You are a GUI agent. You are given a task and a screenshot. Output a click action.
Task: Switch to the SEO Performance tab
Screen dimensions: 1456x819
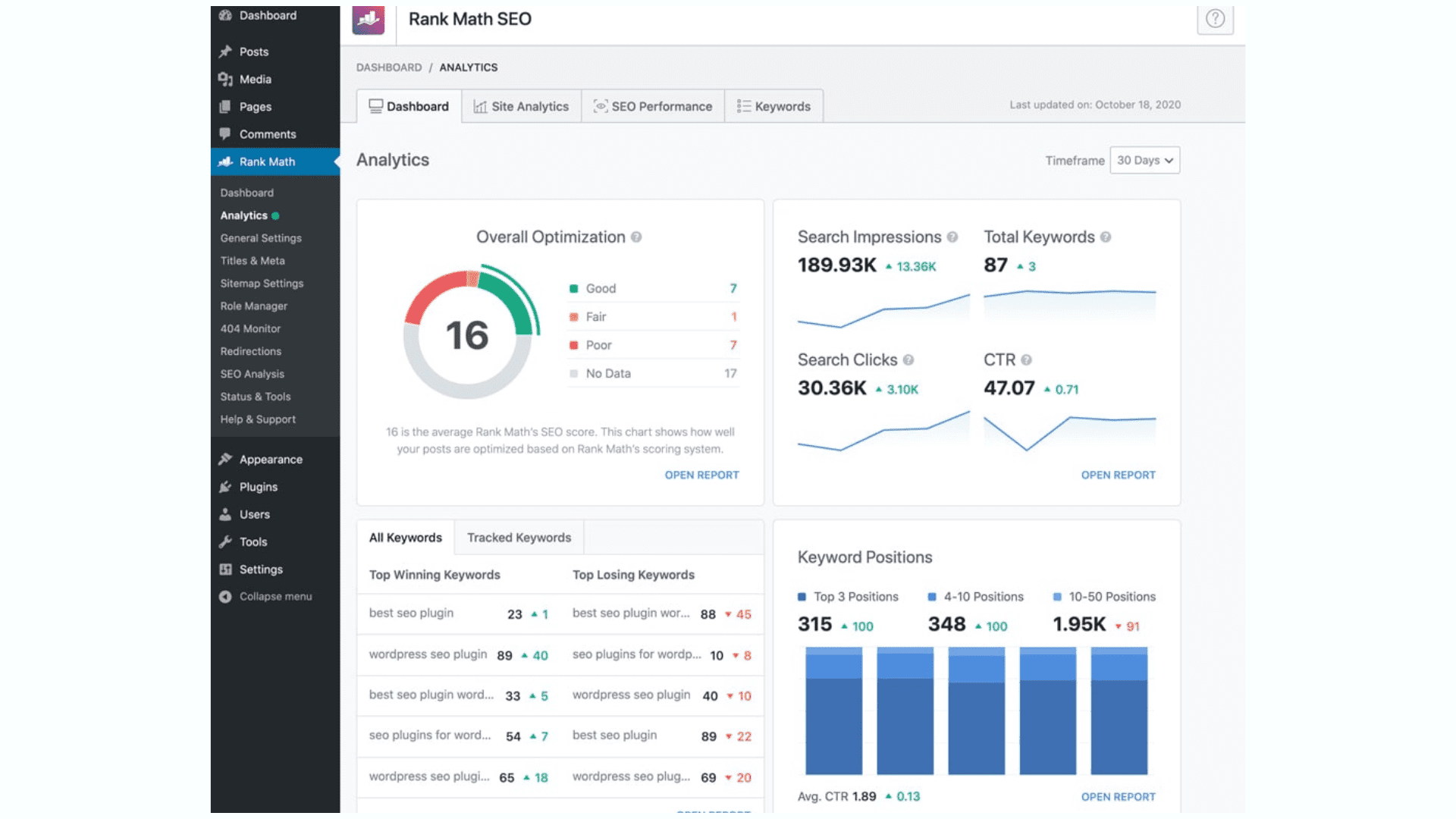coord(653,107)
